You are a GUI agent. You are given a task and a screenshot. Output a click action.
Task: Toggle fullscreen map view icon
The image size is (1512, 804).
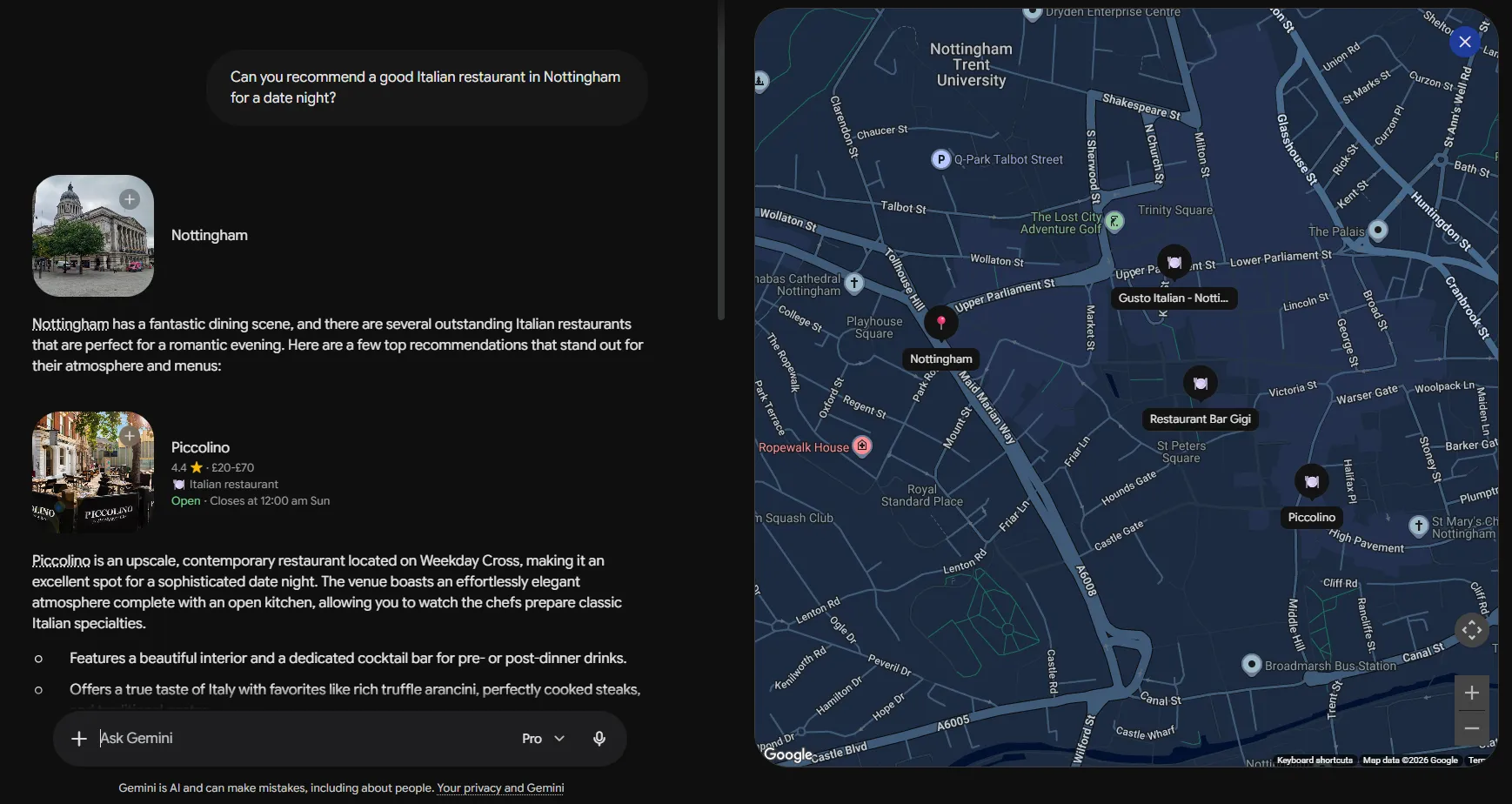1472,630
